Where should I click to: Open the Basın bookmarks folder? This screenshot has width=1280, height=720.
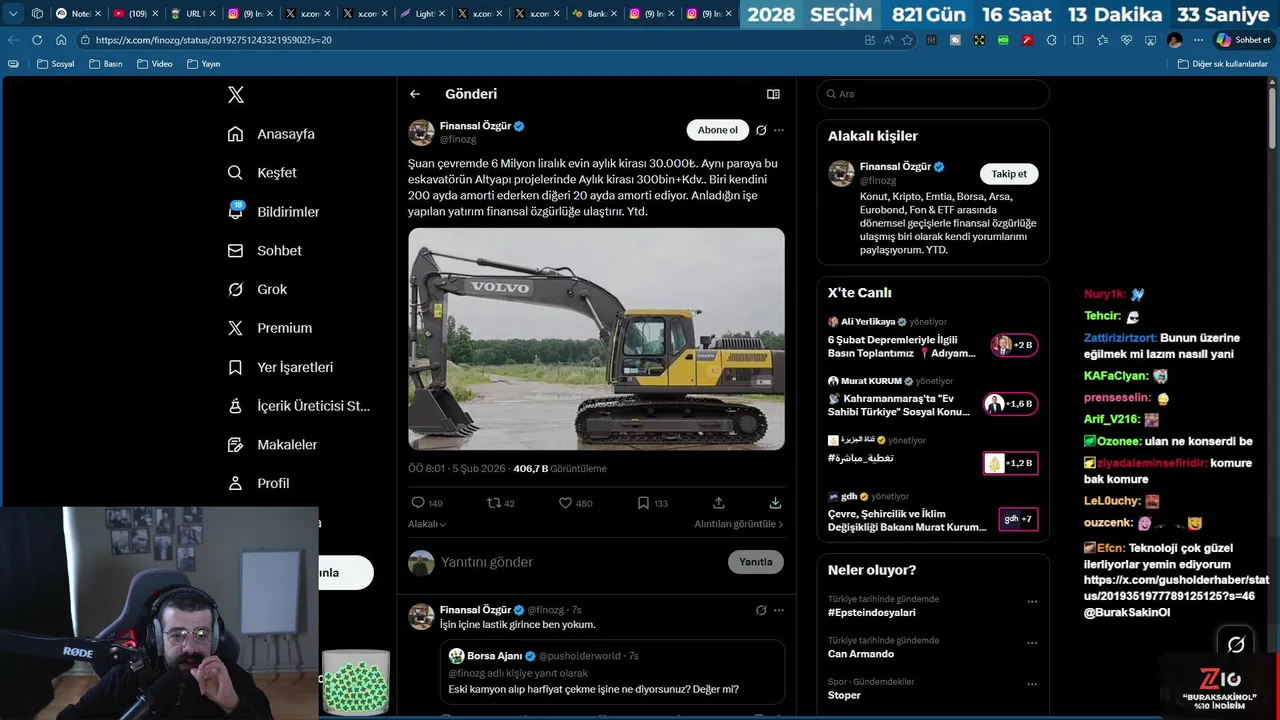click(x=106, y=64)
